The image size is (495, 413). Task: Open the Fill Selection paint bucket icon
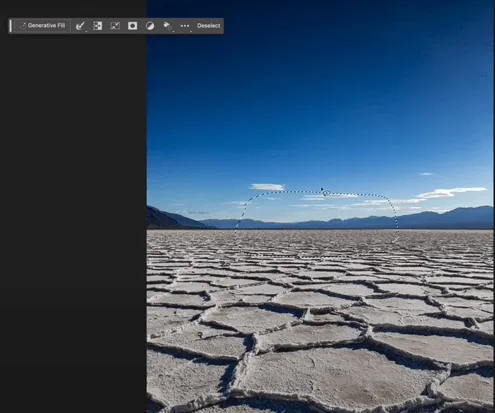(x=167, y=26)
